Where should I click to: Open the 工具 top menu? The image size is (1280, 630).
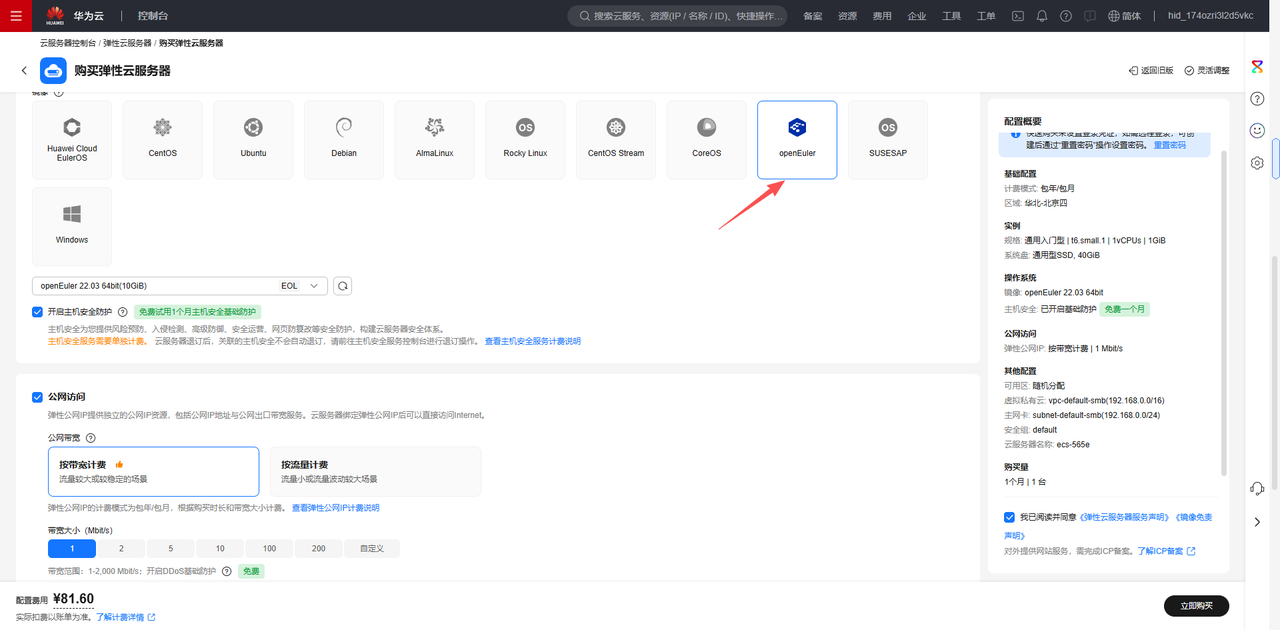coord(951,16)
